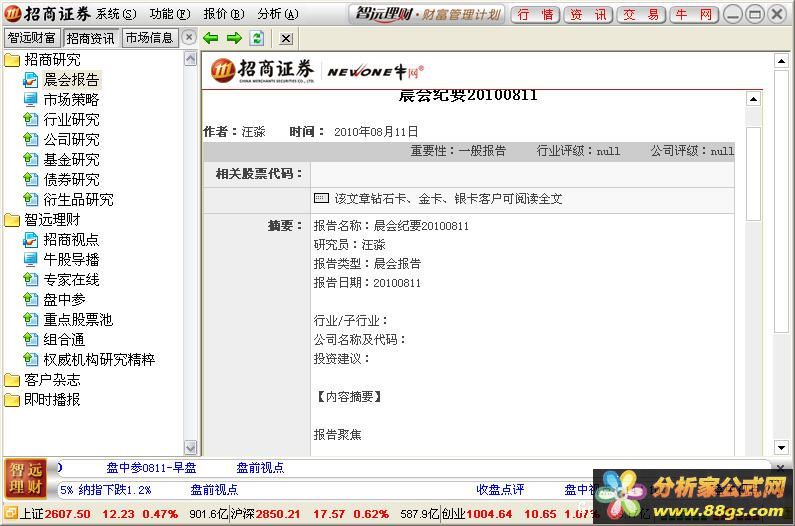Switch to the 招商资讯 tab
The height and width of the screenshot is (526, 795).
91,38
